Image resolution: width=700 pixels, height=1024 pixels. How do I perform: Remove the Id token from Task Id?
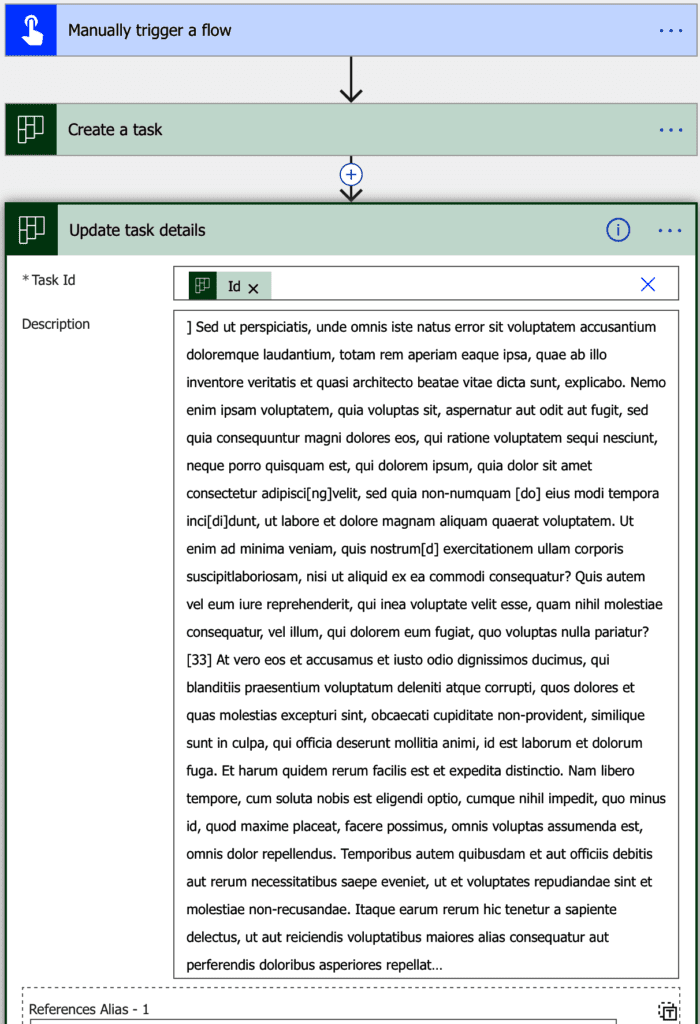click(253, 288)
